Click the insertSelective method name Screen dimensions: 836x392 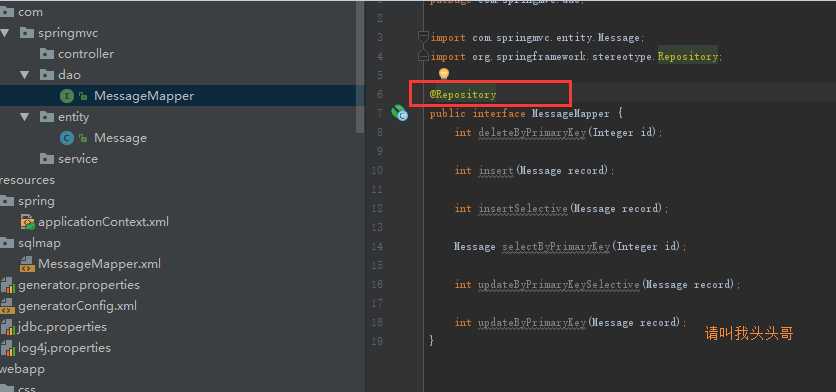click(523, 209)
